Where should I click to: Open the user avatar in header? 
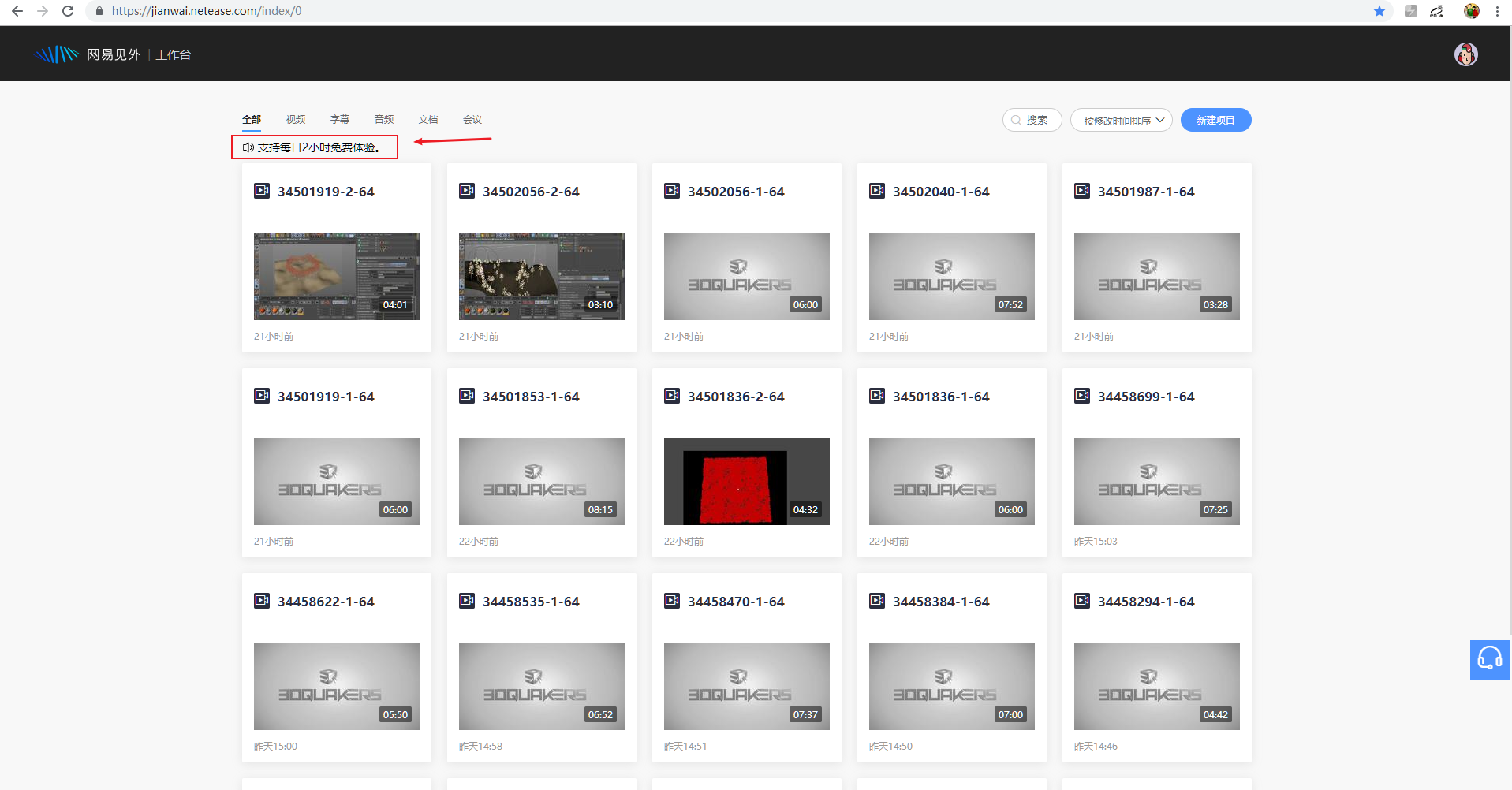click(x=1465, y=54)
